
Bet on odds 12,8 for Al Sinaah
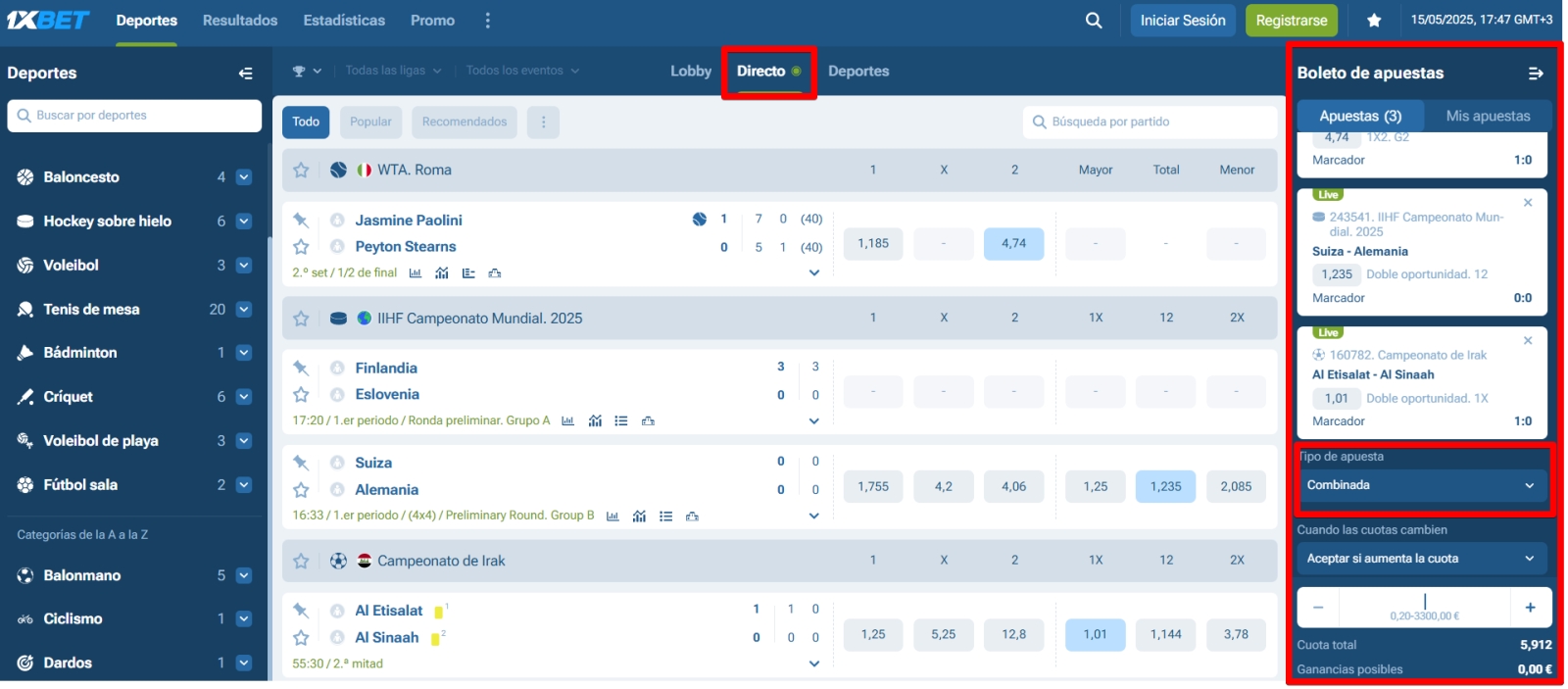1013,635
